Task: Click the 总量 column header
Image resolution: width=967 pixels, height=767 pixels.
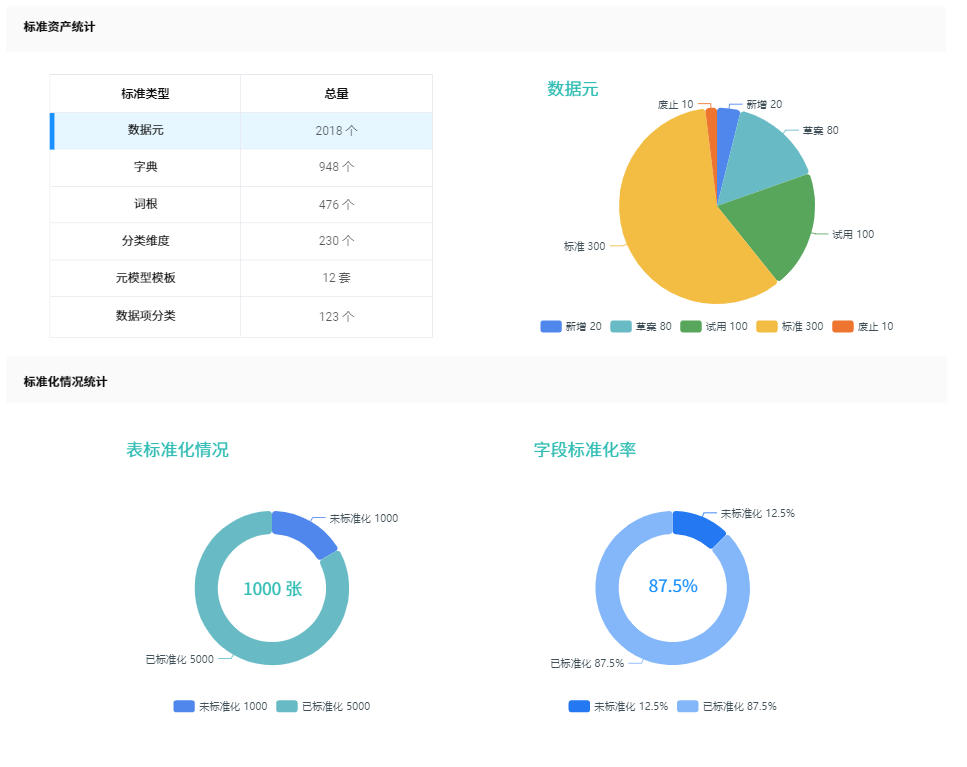Action: click(336, 93)
